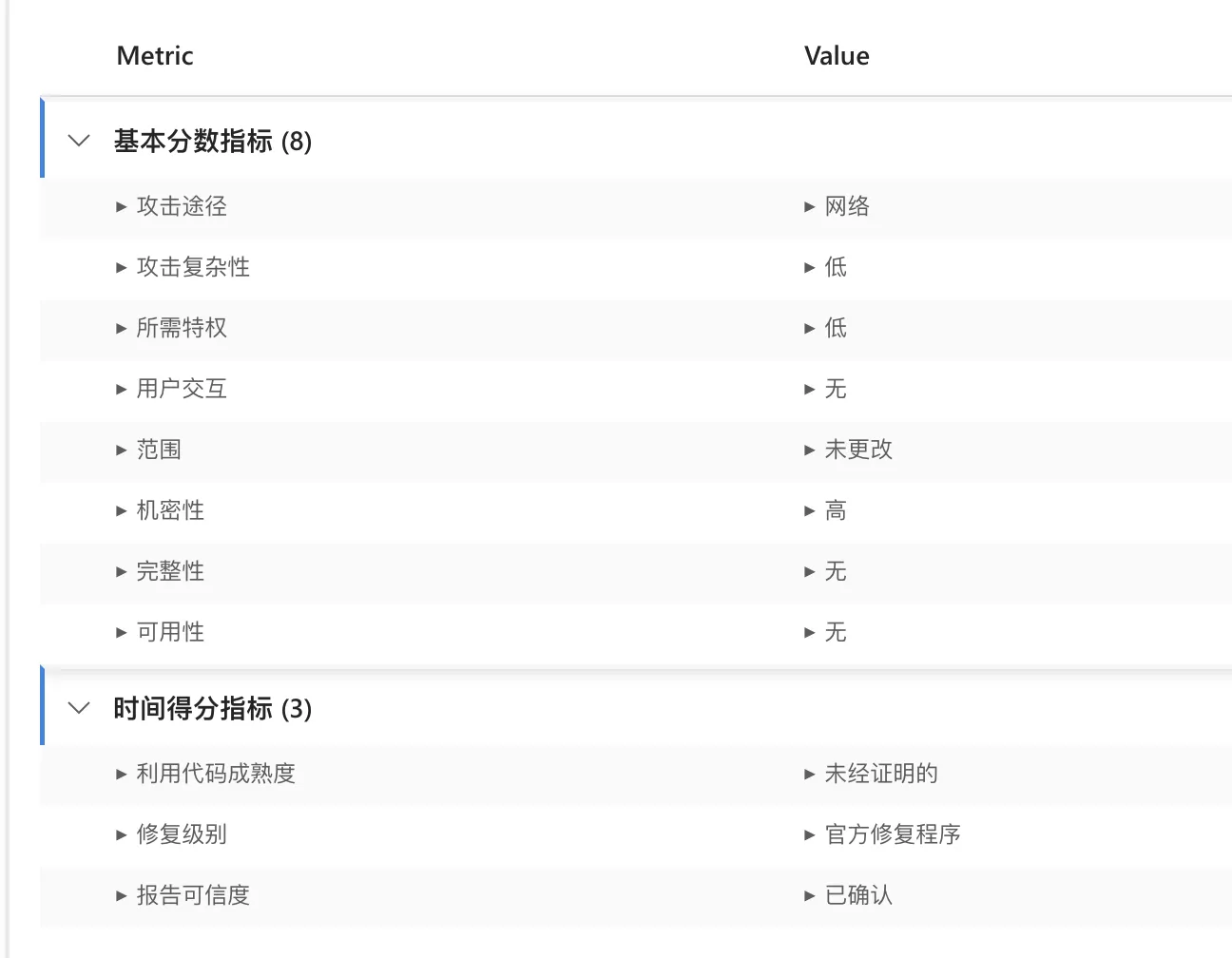
Task: Collapse the 基本分数指标 (8) group chevron
Action: 80,141
